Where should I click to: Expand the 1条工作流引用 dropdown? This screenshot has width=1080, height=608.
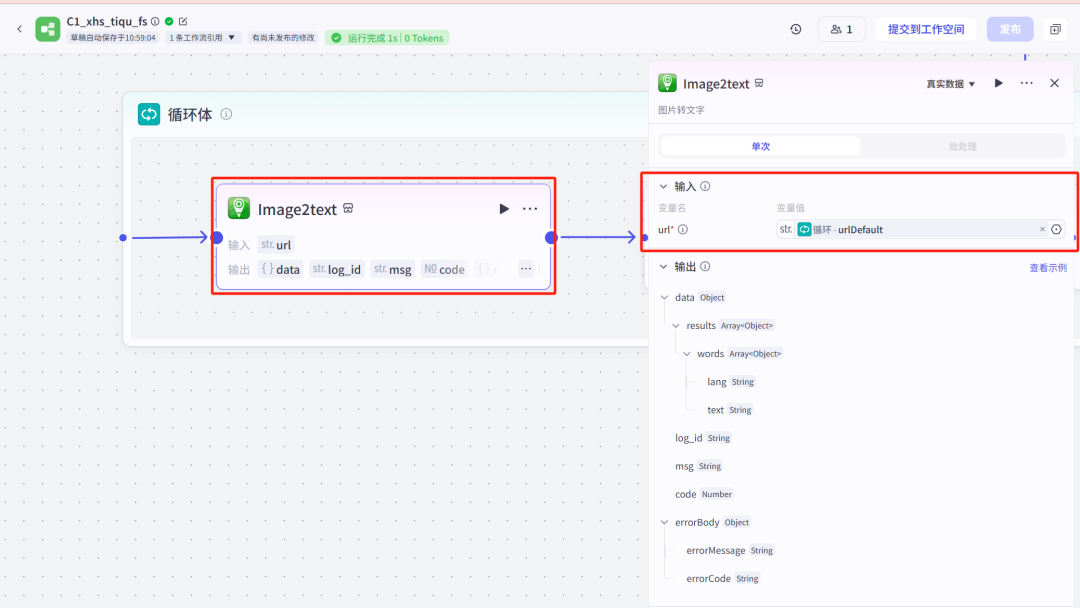[202, 38]
